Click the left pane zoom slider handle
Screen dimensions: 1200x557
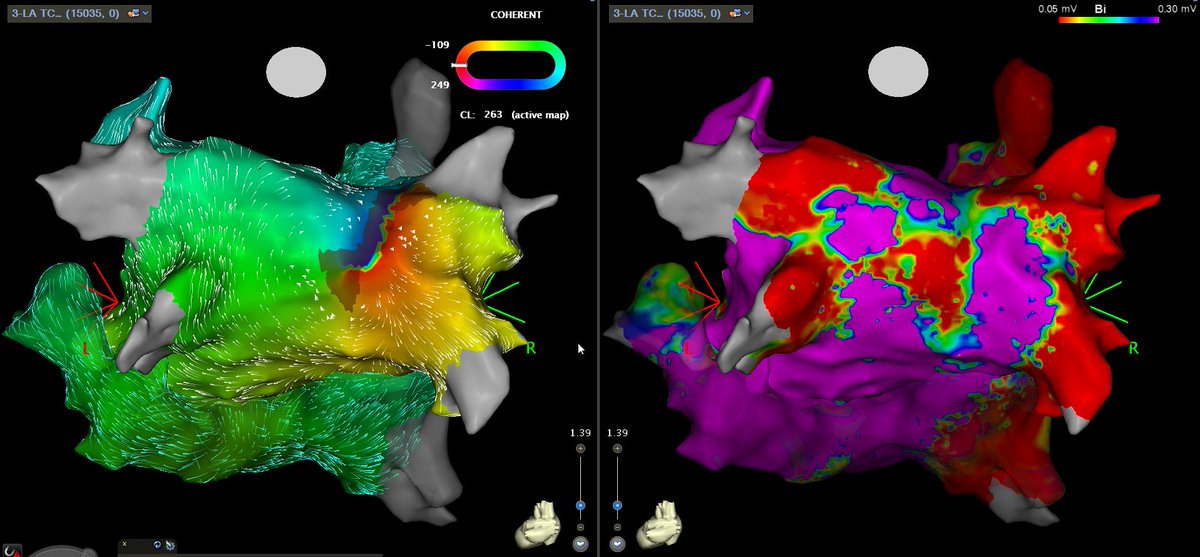[580, 506]
